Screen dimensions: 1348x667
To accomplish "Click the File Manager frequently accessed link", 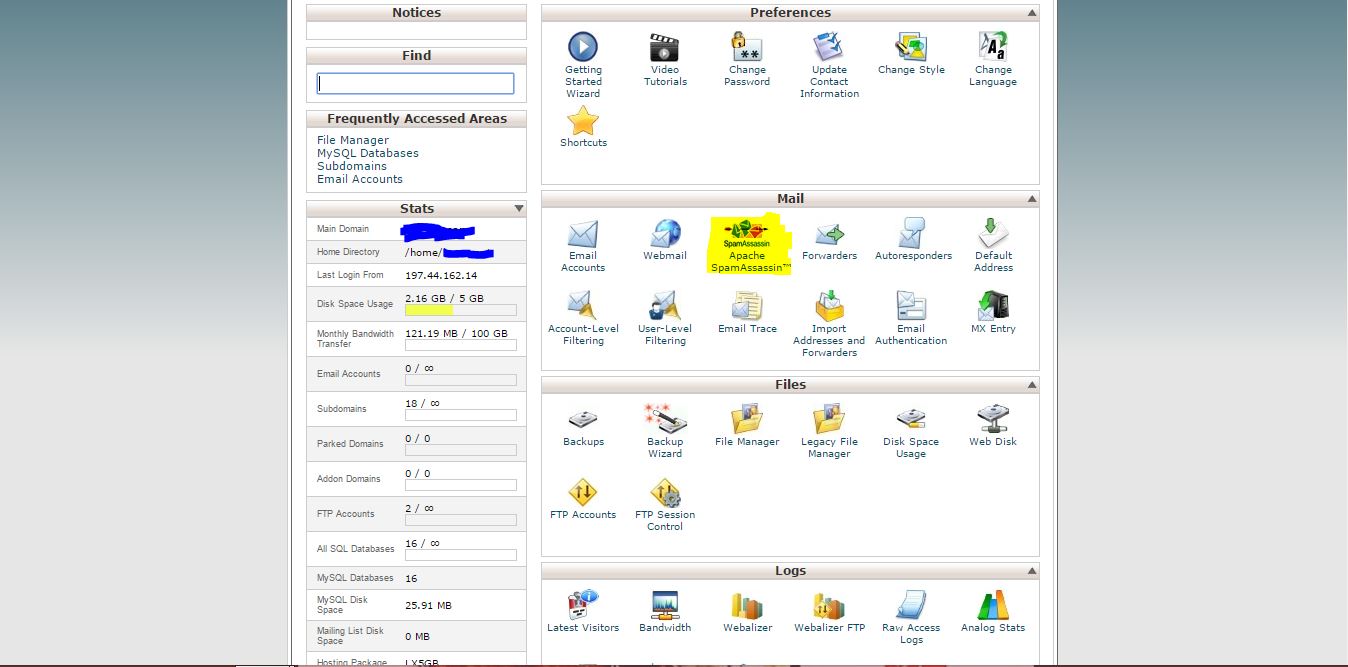I will click(x=353, y=140).
